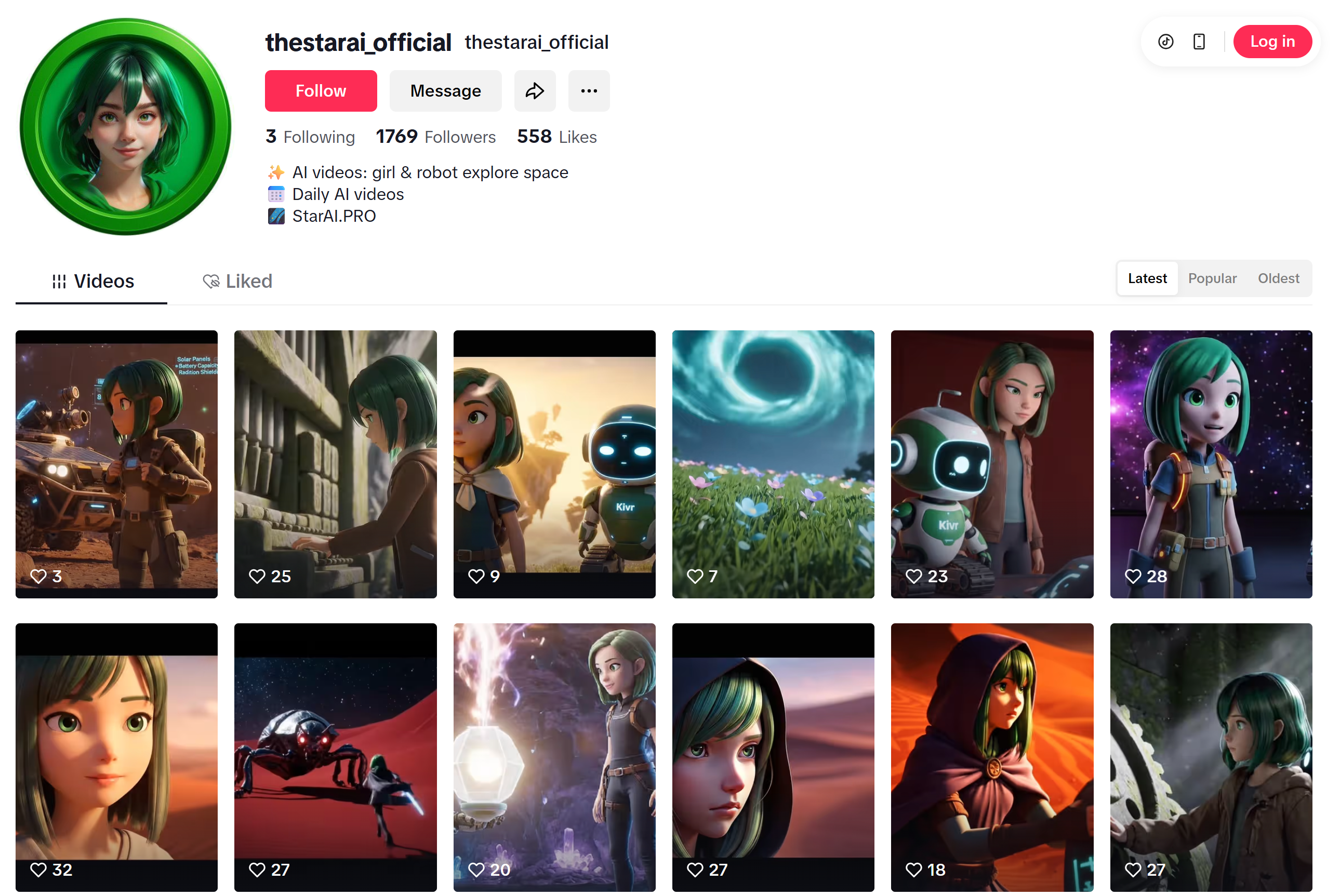Select the Latest sort option

point(1147,278)
